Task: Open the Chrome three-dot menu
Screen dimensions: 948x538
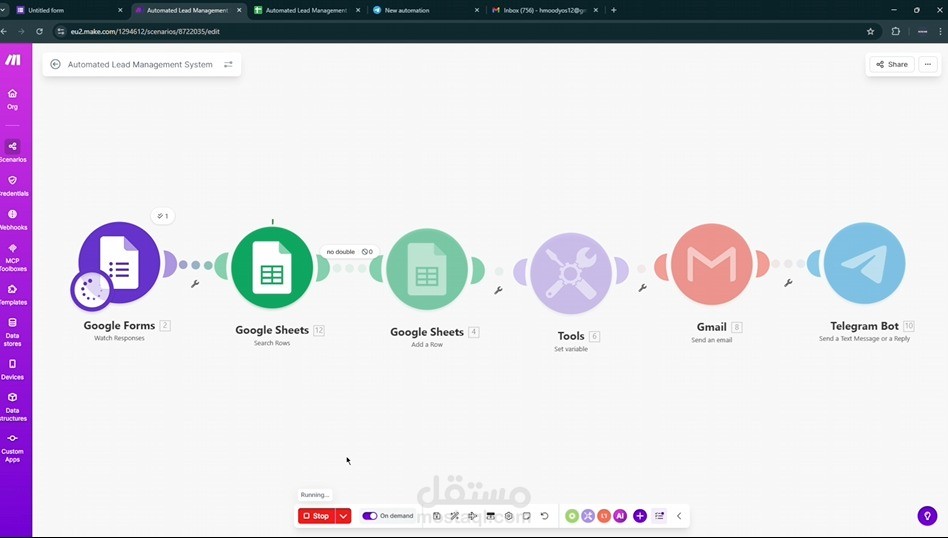Action: (x=941, y=31)
